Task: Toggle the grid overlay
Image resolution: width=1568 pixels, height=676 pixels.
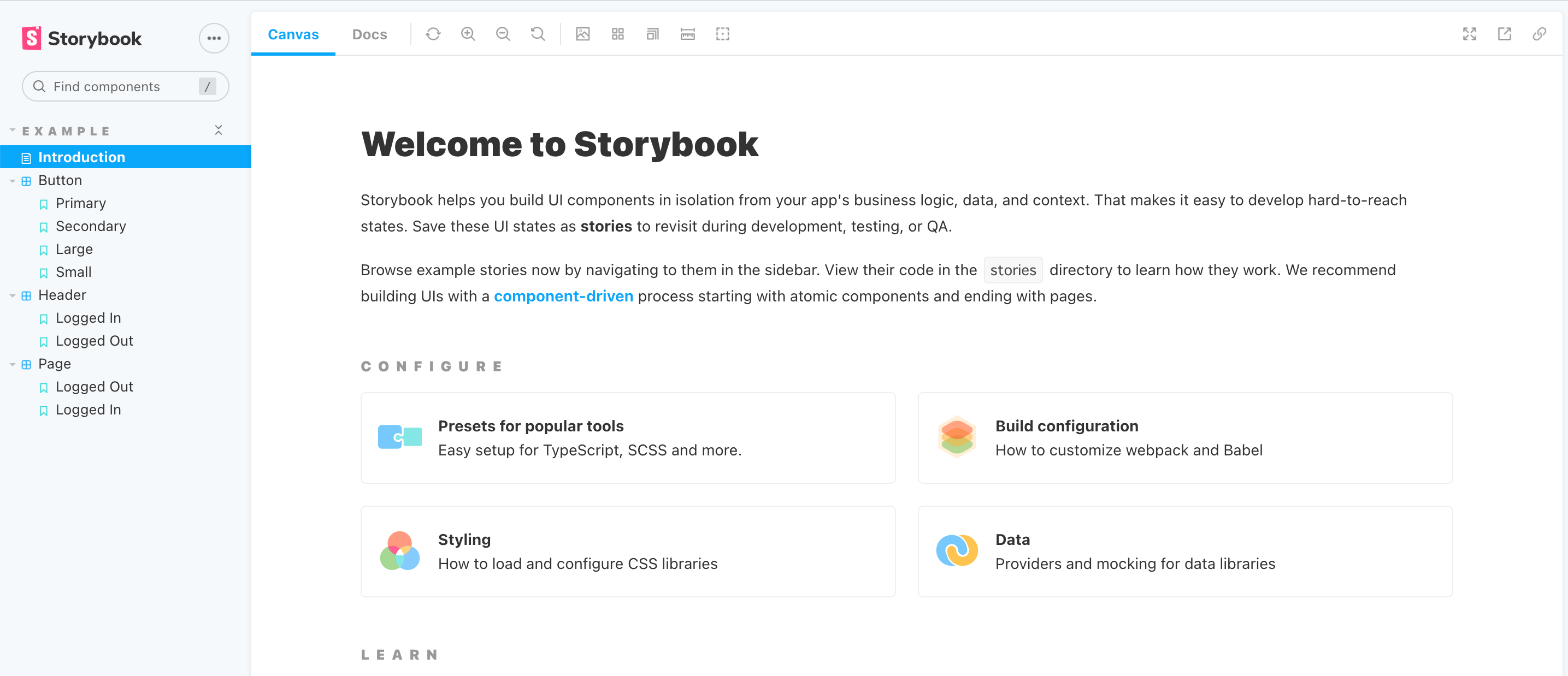Action: pos(618,34)
